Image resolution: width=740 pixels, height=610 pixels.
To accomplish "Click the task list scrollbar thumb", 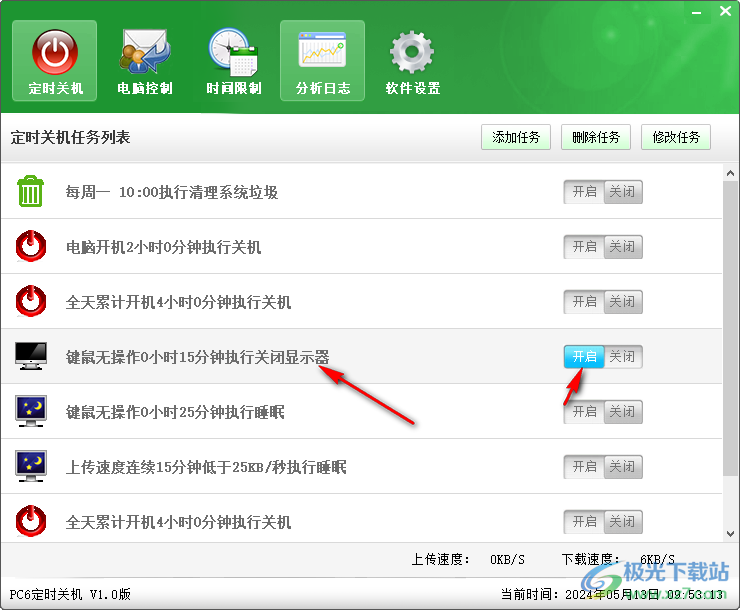I will [x=731, y=328].
